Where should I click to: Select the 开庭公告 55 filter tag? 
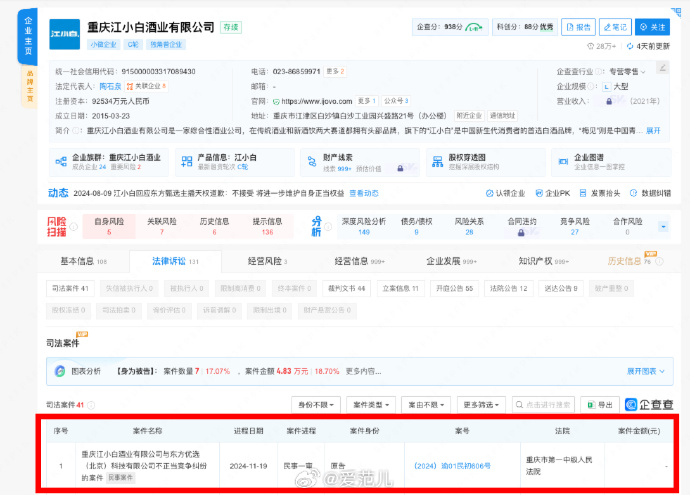pyautogui.click(x=453, y=288)
